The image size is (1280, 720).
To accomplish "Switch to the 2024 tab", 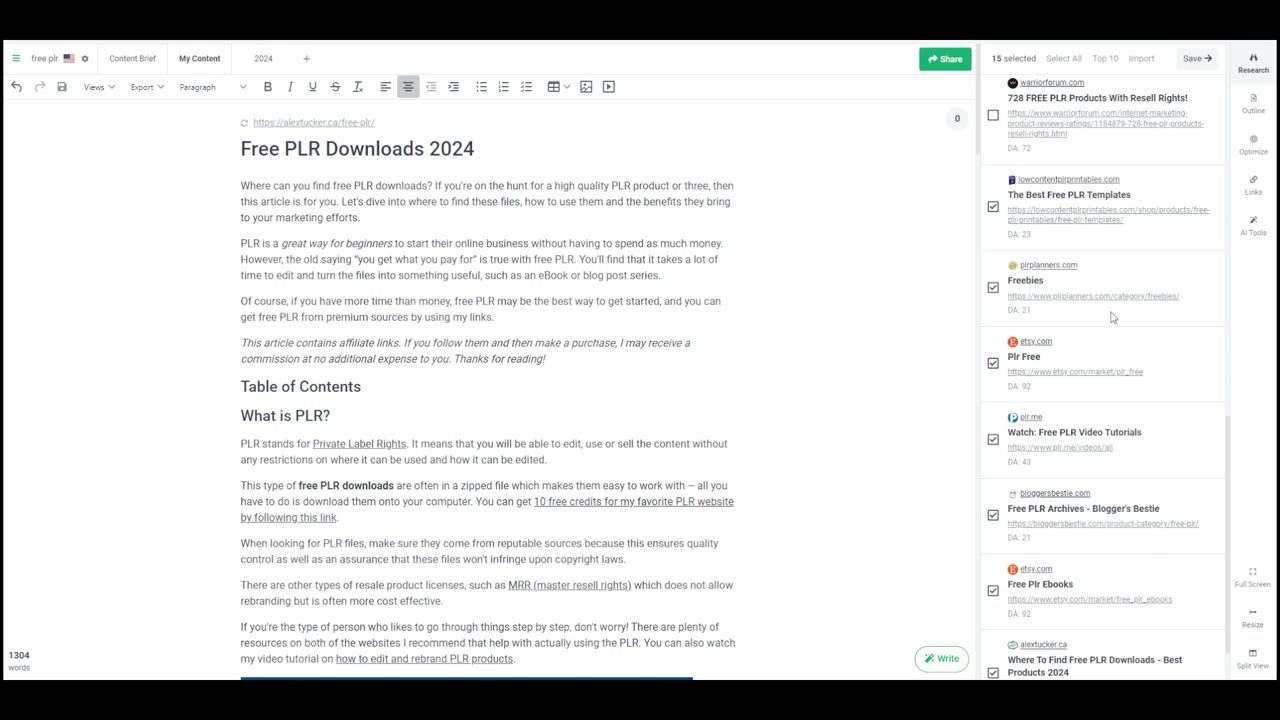I will (263, 59).
